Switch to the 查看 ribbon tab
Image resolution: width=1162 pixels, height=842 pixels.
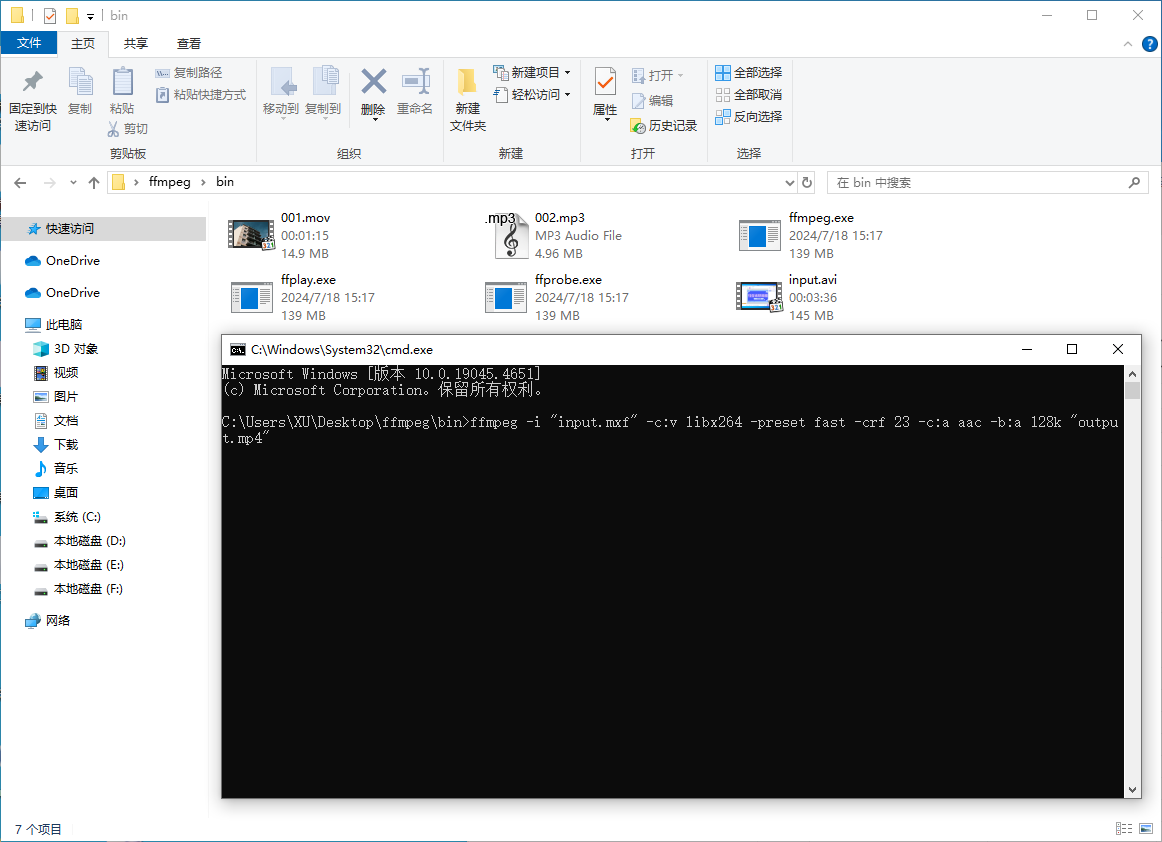(188, 43)
